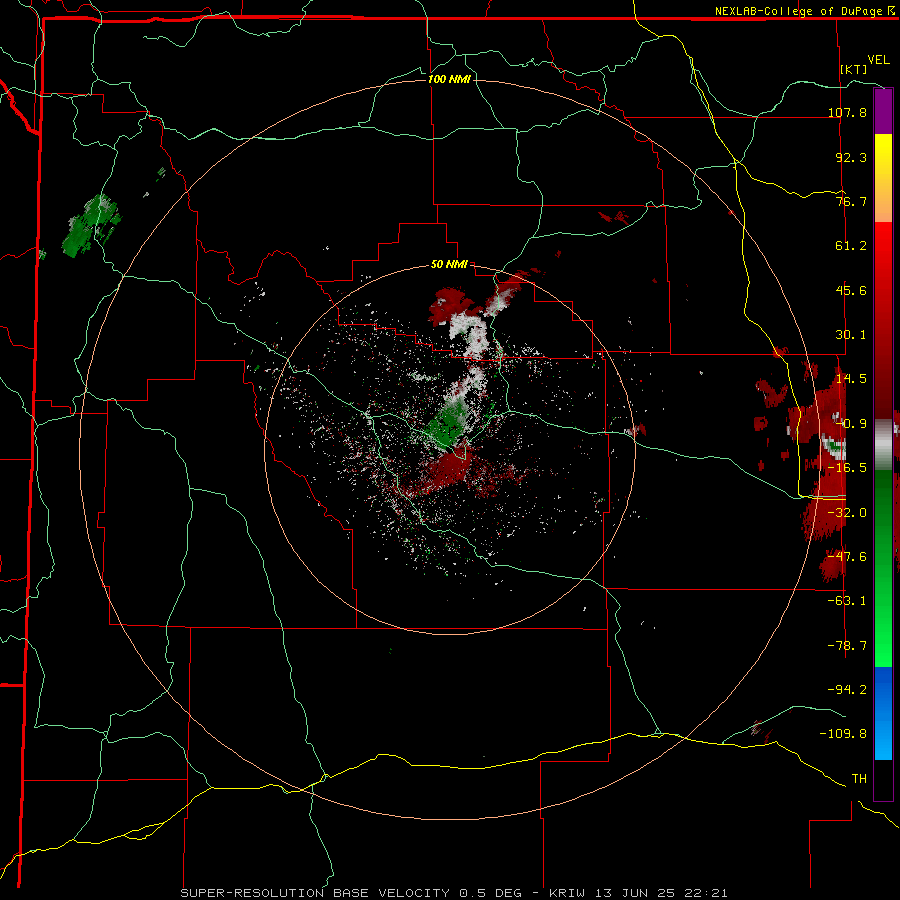Click the 14.5 scale value
900x900 pixels.
(x=851, y=379)
